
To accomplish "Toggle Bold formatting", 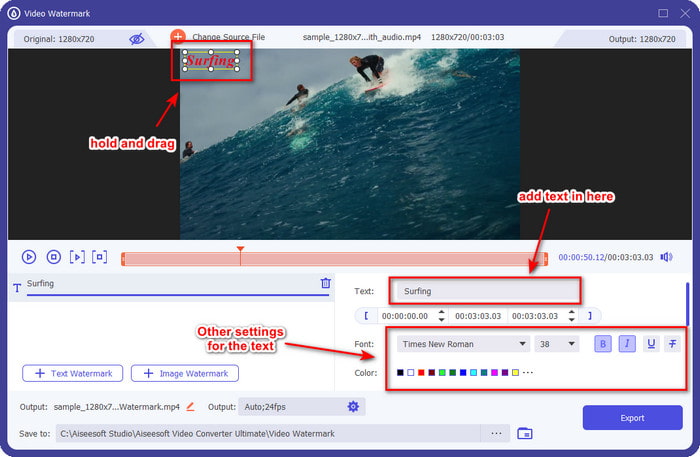I will (603, 344).
